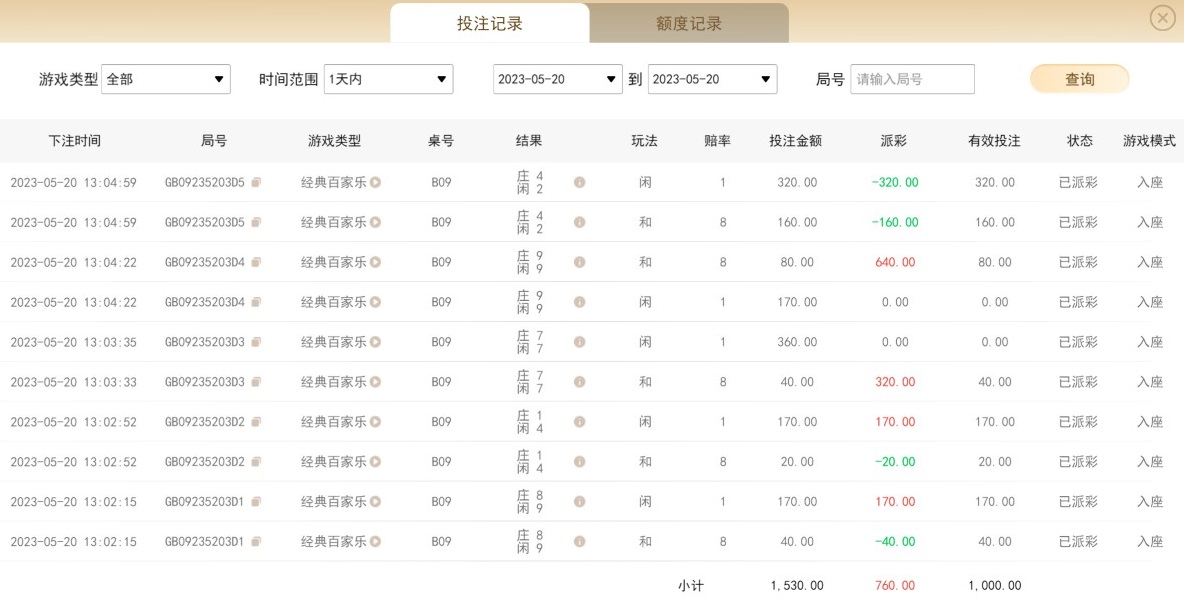
Task: Copy round number for the 13:03:35 bet
Action: (x=256, y=343)
